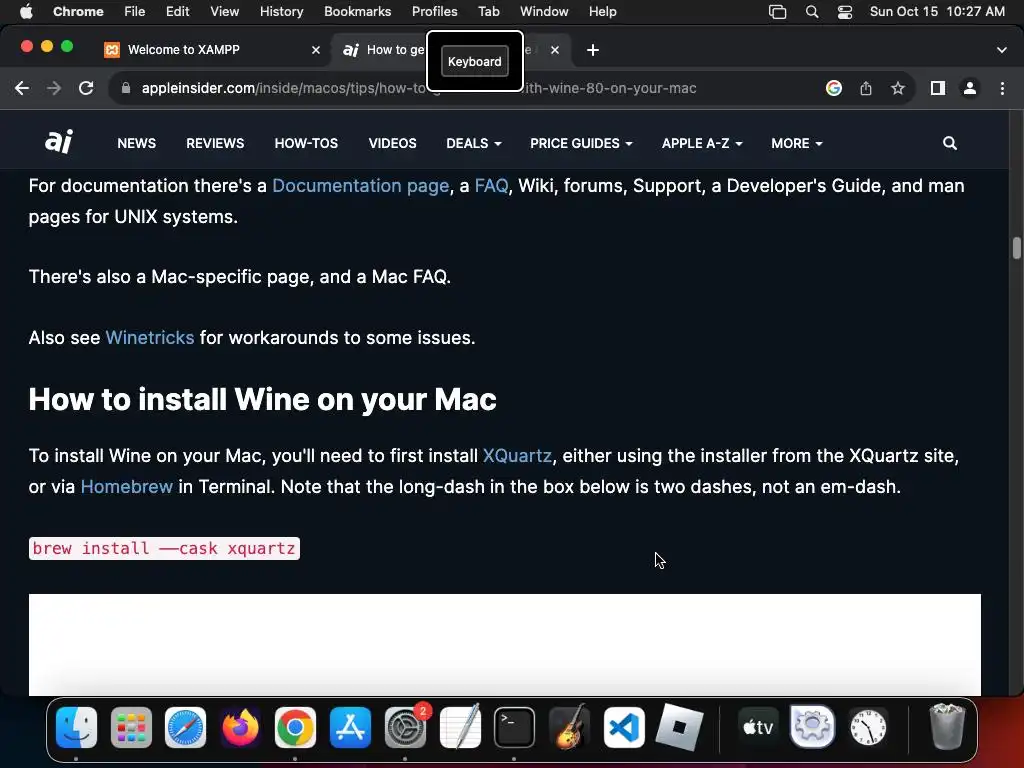Screen dimensions: 1024x768
Task: Open the XQuartz link
Action: click(517, 456)
